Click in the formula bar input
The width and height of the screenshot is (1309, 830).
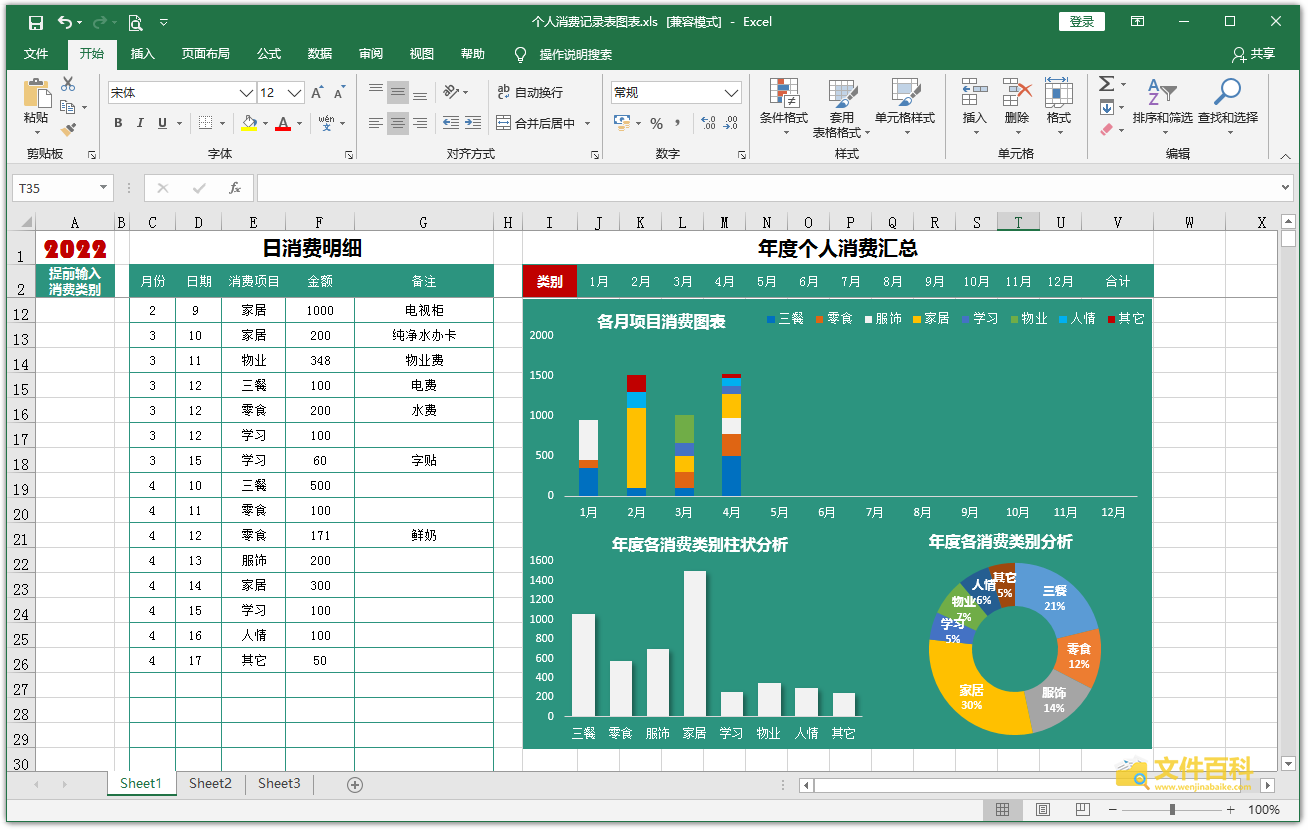click(x=766, y=188)
